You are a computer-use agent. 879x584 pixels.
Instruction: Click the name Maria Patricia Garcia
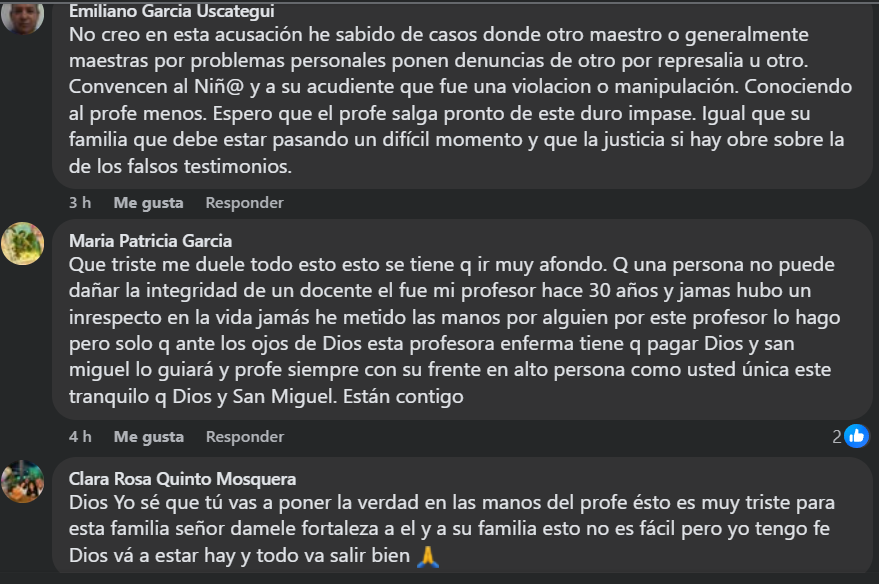[x=150, y=241]
